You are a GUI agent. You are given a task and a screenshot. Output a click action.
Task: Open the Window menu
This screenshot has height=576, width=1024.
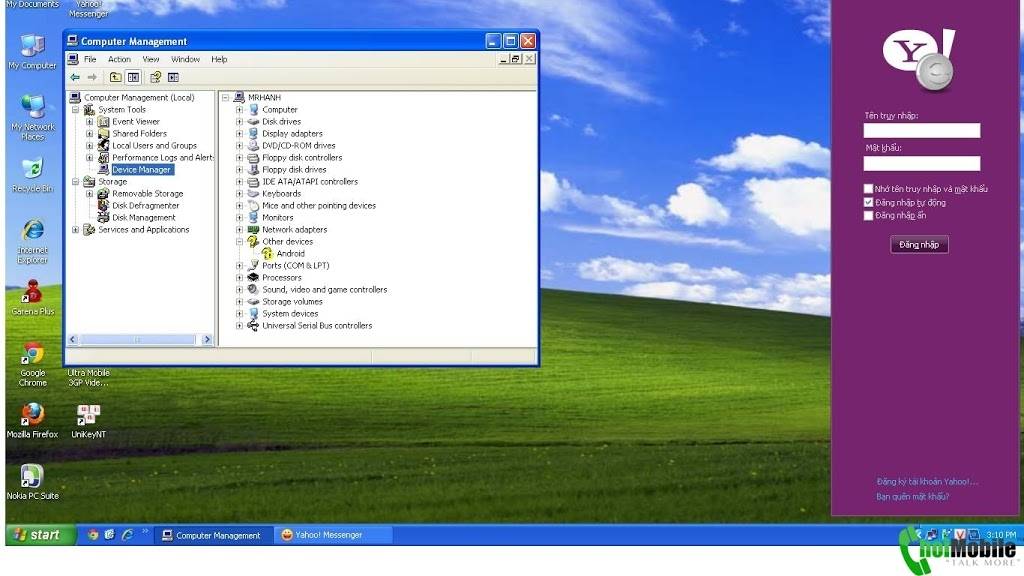tap(185, 59)
